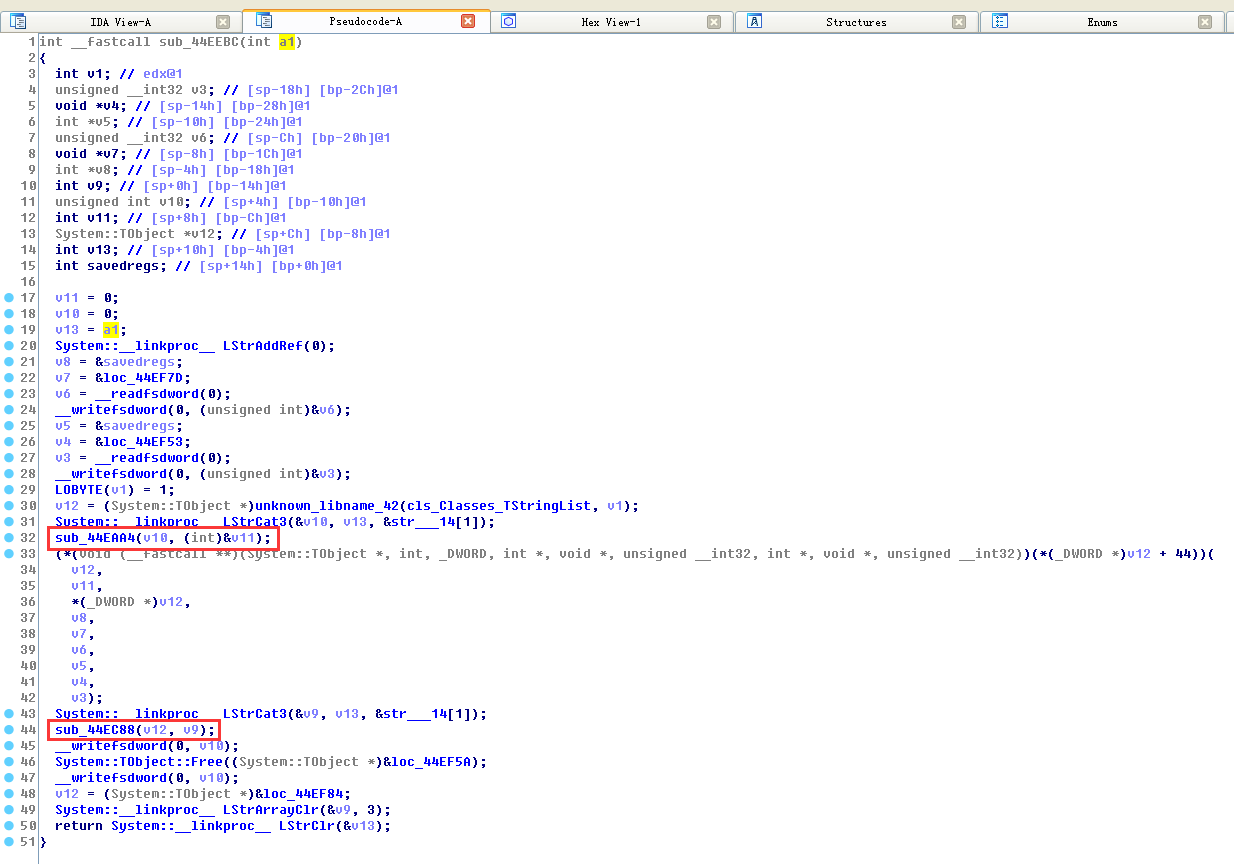Screen dimensions: 1234x864
Task: Close the Pseudocode-A tab
Action: tap(468, 22)
